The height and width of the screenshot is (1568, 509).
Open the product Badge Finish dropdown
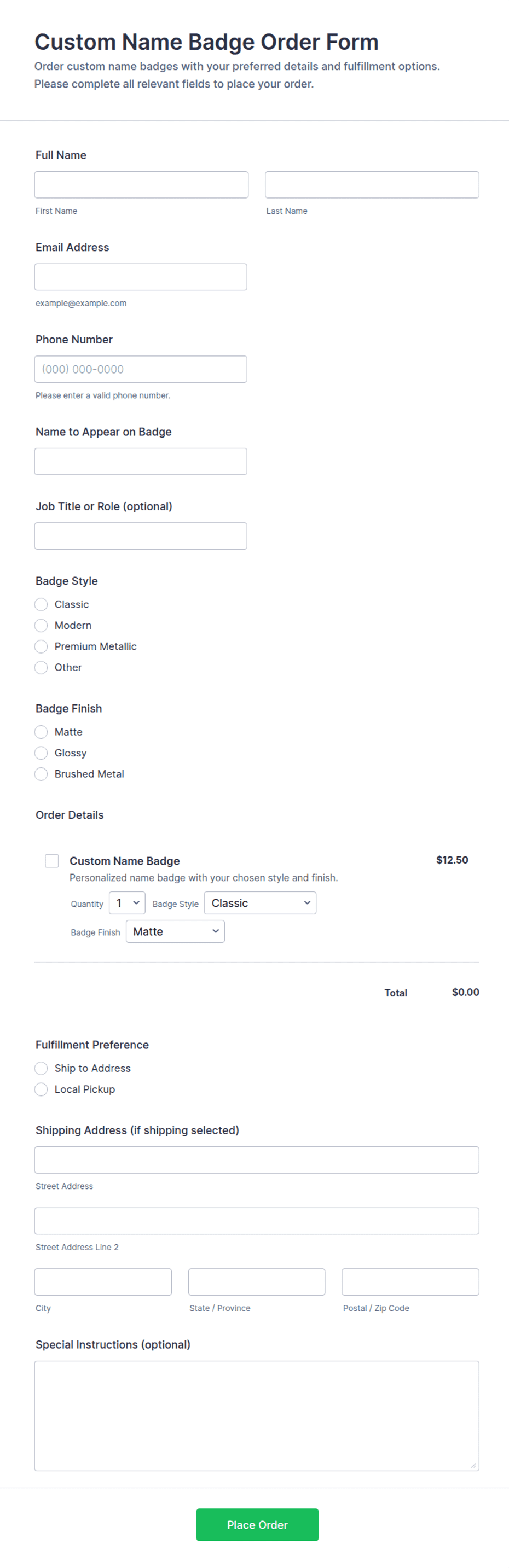coord(175,931)
